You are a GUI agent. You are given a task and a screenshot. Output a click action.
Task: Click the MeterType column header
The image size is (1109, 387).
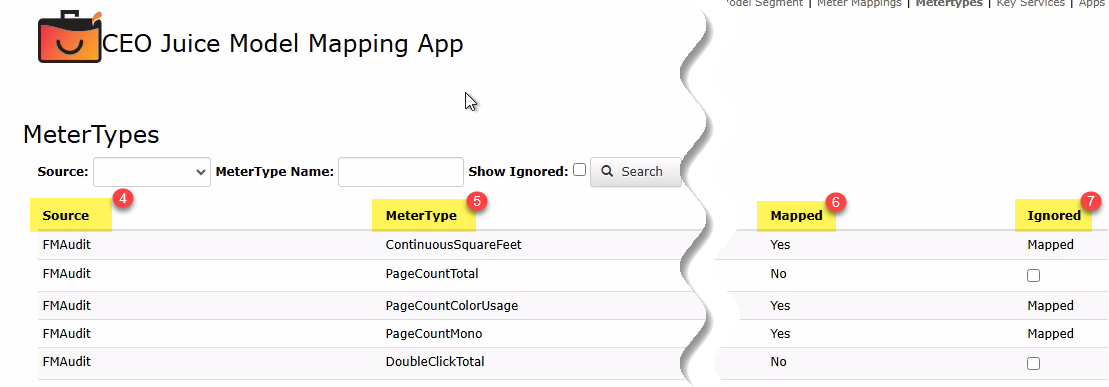(421, 216)
